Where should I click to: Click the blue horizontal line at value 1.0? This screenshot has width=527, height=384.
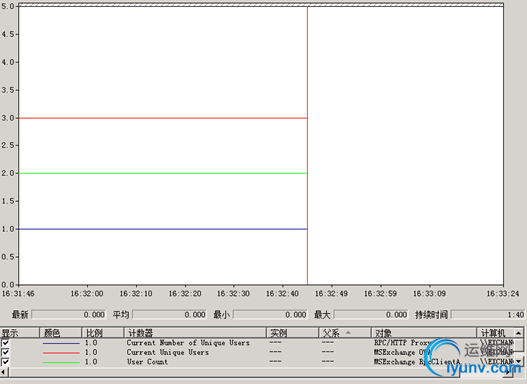[163, 229]
